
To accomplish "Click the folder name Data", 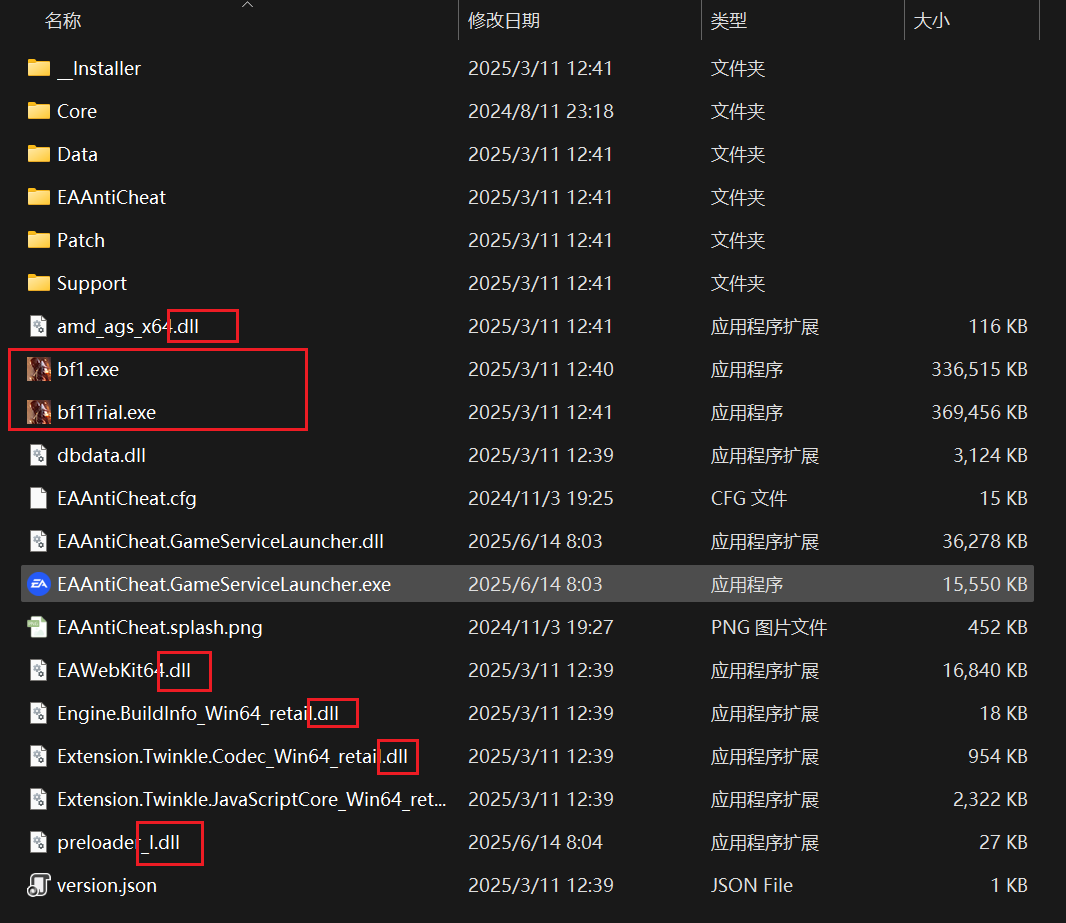I will tap(78, 154).
